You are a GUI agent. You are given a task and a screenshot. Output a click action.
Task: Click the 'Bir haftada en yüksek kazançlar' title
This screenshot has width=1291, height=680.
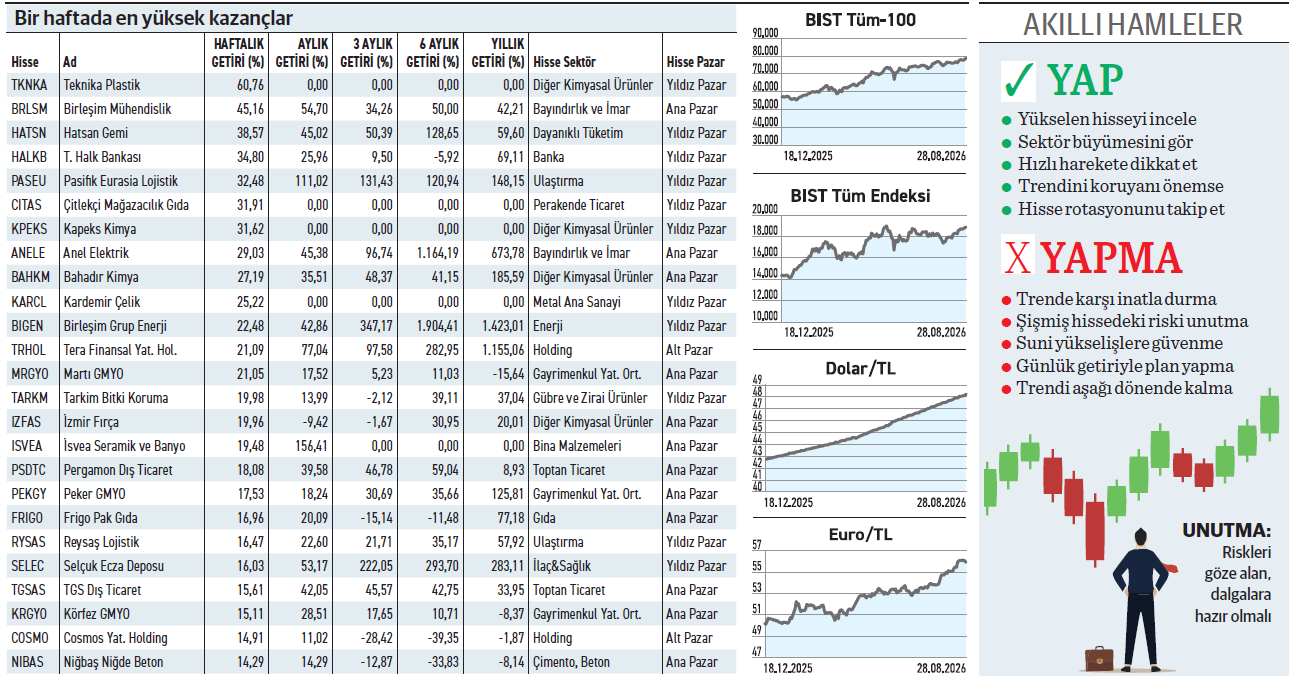(x=153, y=18)
